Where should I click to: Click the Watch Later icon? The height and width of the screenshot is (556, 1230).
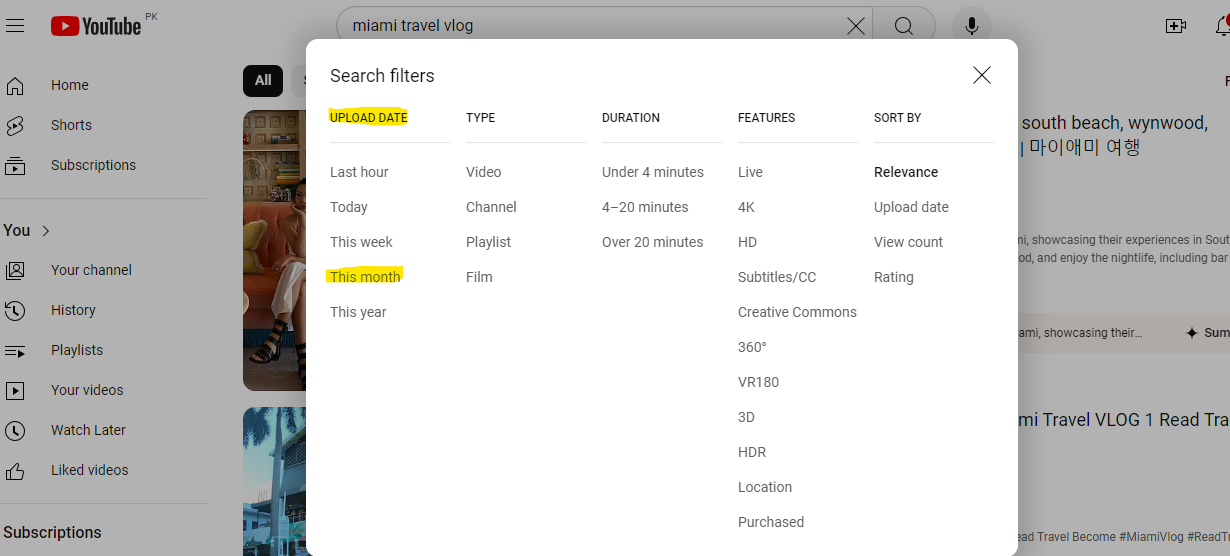(15, 430)
